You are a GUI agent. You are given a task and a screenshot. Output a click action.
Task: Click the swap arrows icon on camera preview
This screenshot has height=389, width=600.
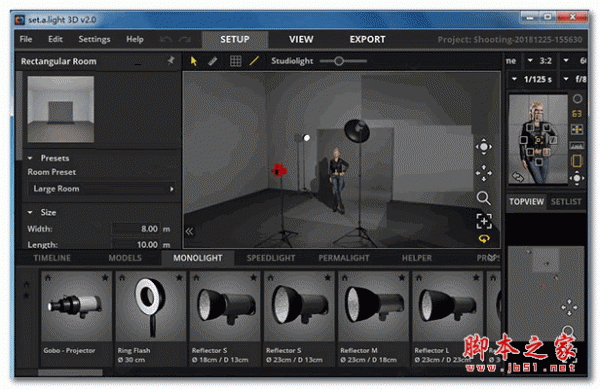click(518, 177)
